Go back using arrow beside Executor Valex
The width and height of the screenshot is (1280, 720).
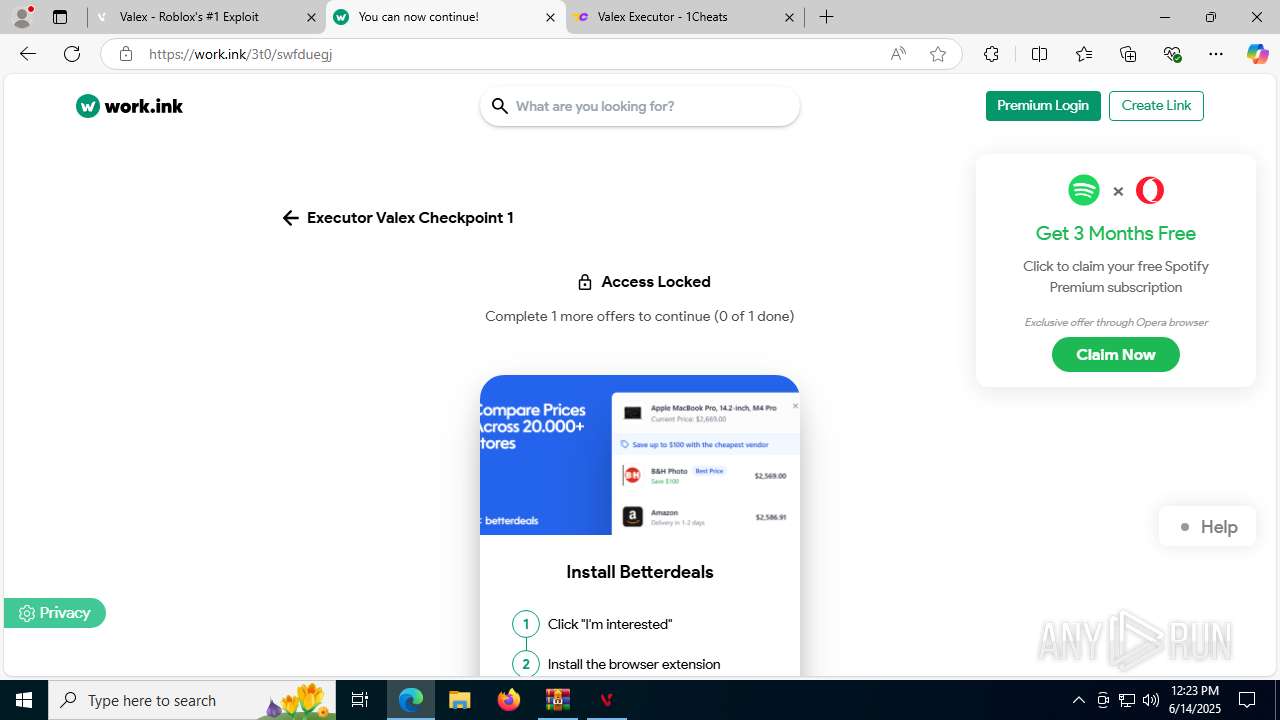(x=290, y=218)
